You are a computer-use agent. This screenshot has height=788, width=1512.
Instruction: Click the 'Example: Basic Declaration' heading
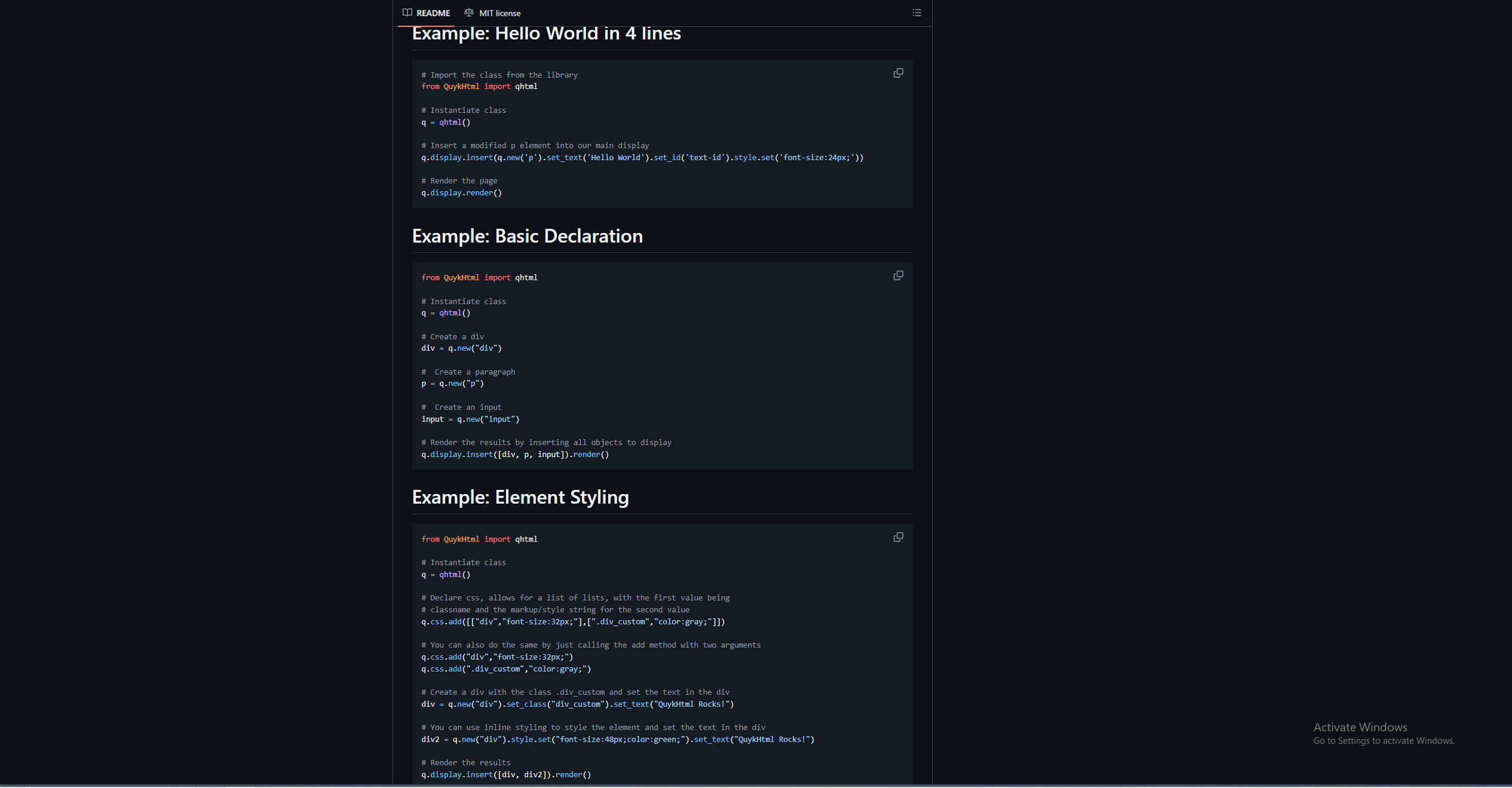527,236
